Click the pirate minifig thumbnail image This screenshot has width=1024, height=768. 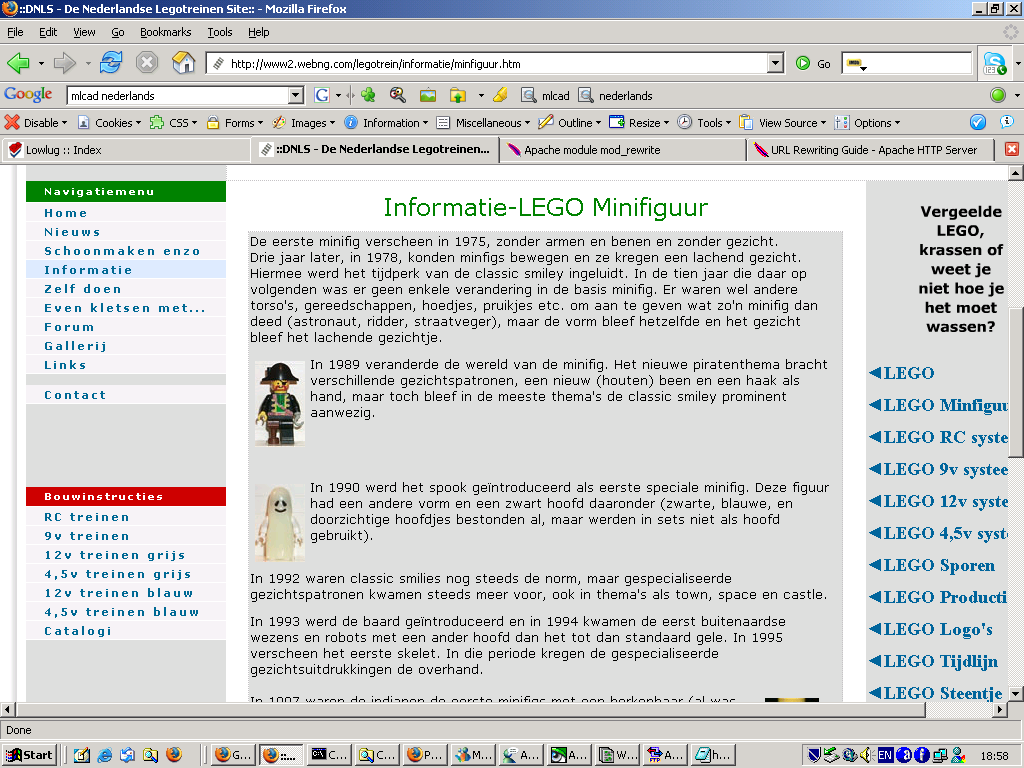pyautogui.click(x=280, y=404)
